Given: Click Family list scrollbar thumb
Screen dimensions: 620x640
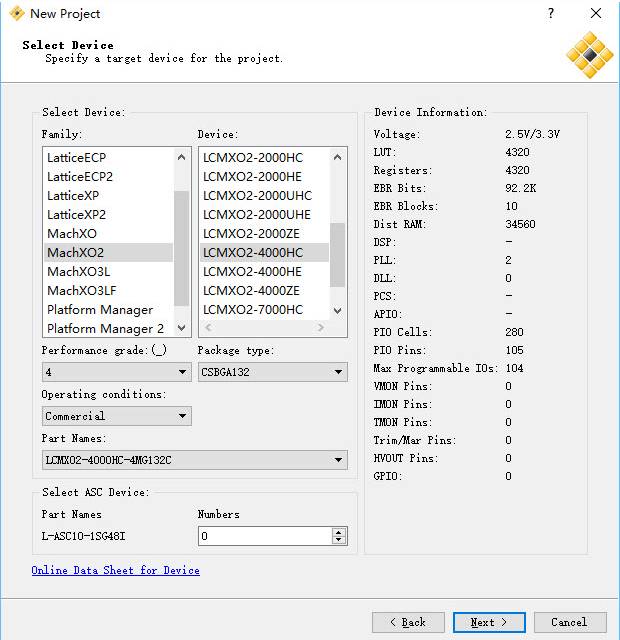Looking at the screenshot, I should point(182,248).
